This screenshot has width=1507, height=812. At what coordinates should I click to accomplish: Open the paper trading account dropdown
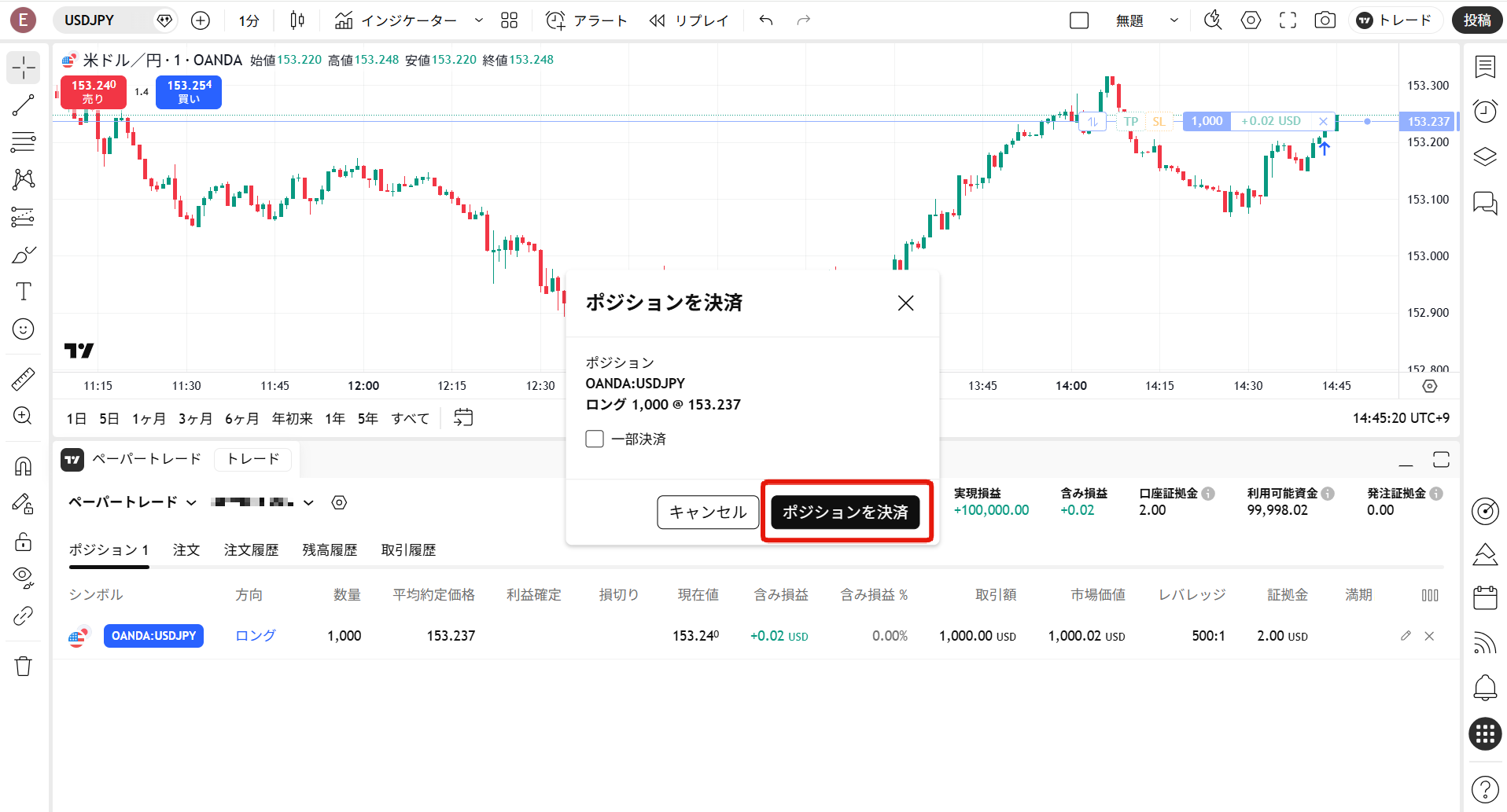click(x=308, y=502)
